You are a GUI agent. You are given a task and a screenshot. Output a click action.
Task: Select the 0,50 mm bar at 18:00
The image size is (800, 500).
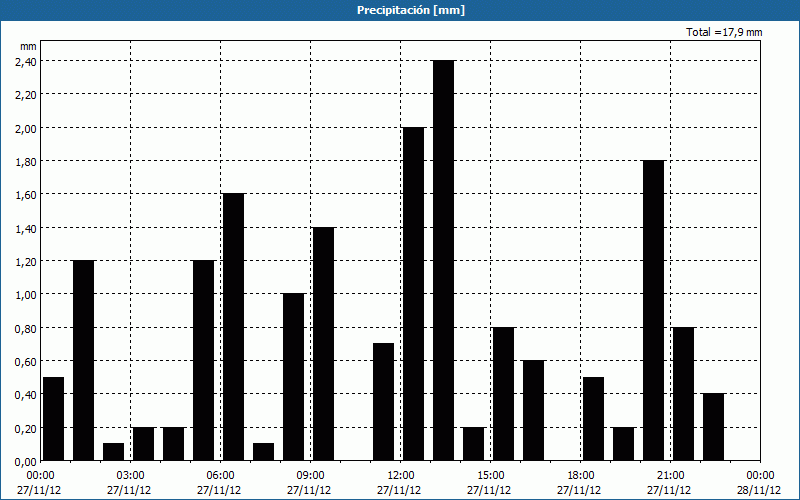tap(593, 419)
